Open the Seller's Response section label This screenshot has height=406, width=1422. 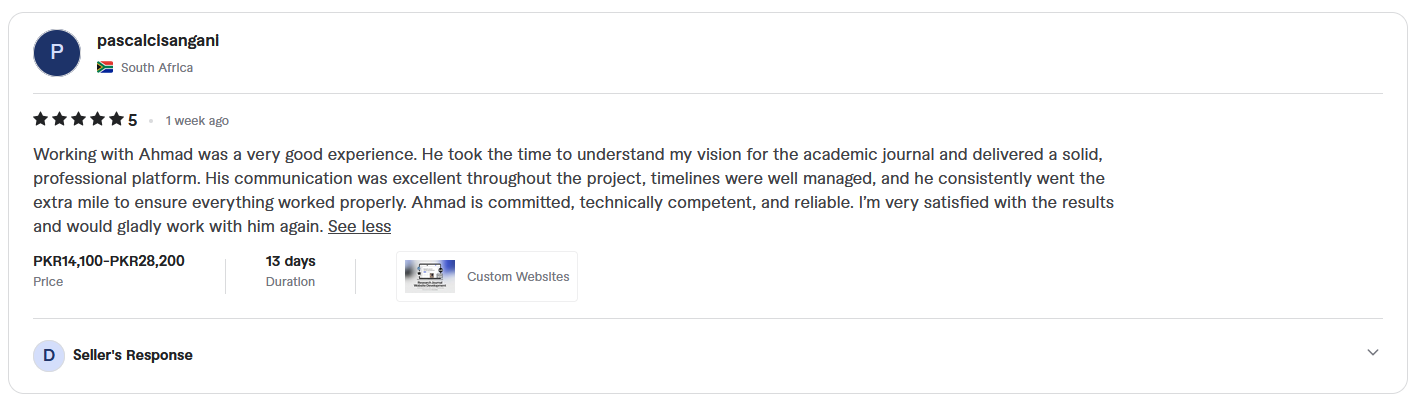click(x=133, y=355)
